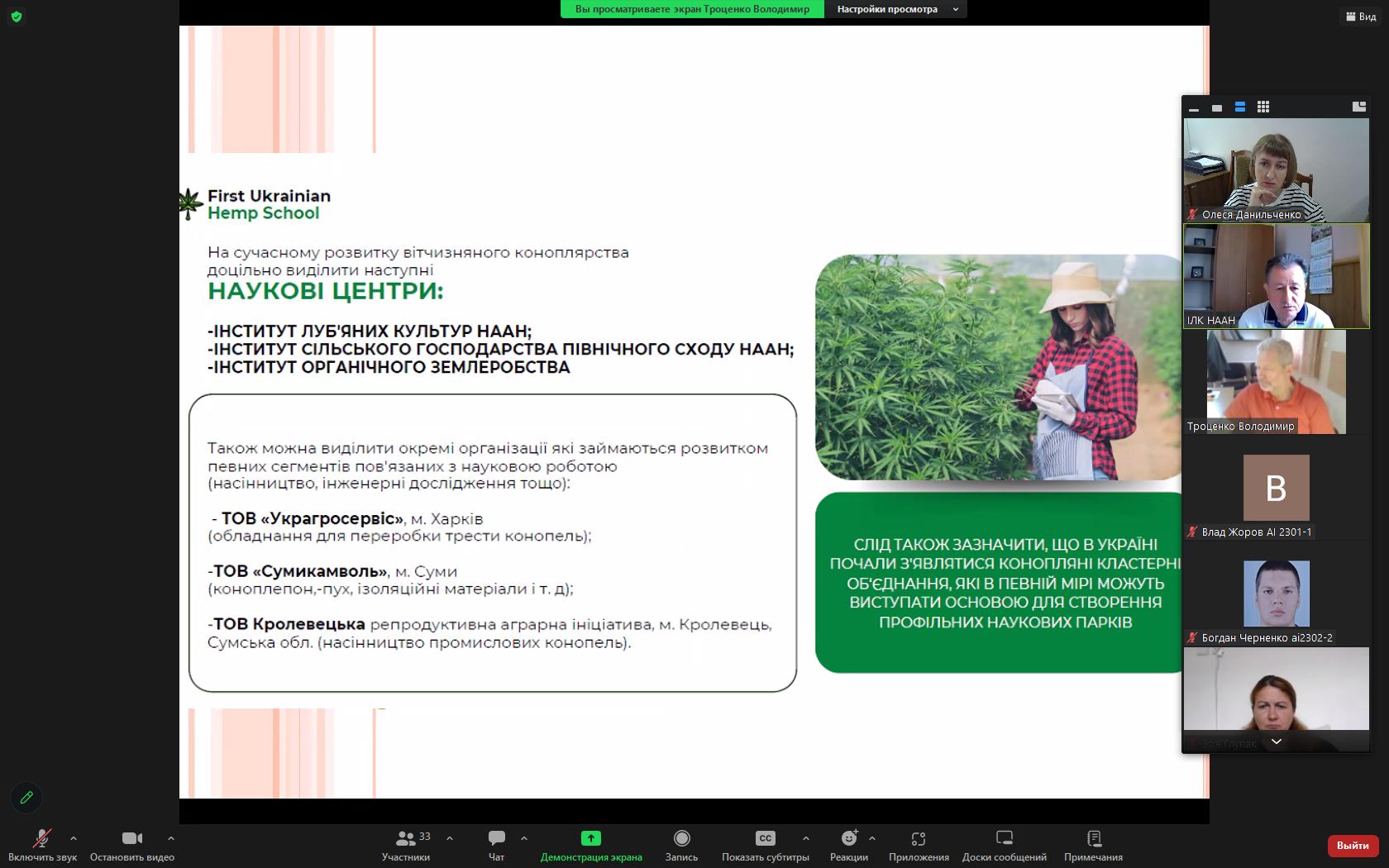This screenshot has height=868, width=1389.
Task: Expand participants options arrow
Action: point(450,838)
